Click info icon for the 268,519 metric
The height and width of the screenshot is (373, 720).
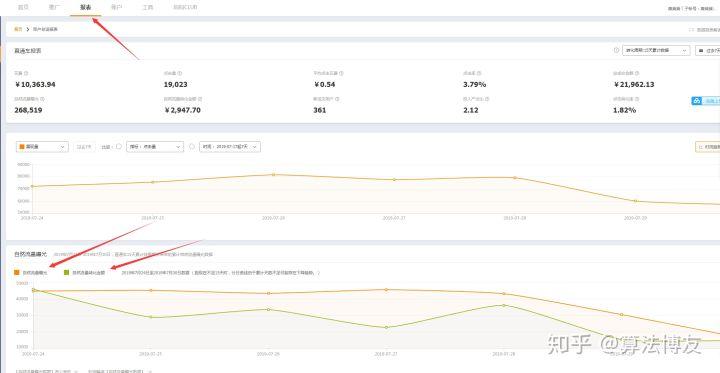tap(42, 99)
